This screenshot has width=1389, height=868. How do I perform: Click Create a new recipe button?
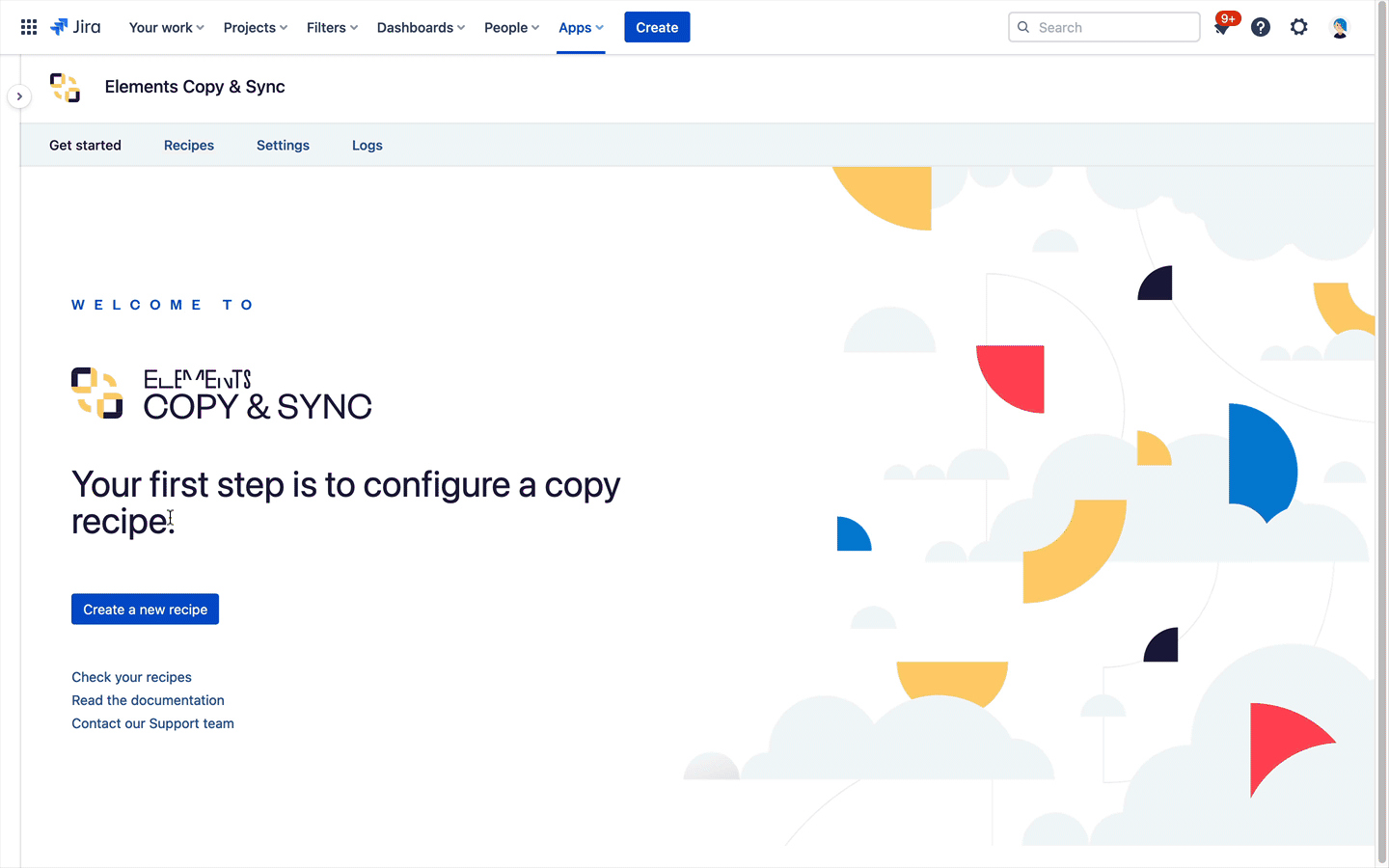pyautogui.click(x=145, y=610)
